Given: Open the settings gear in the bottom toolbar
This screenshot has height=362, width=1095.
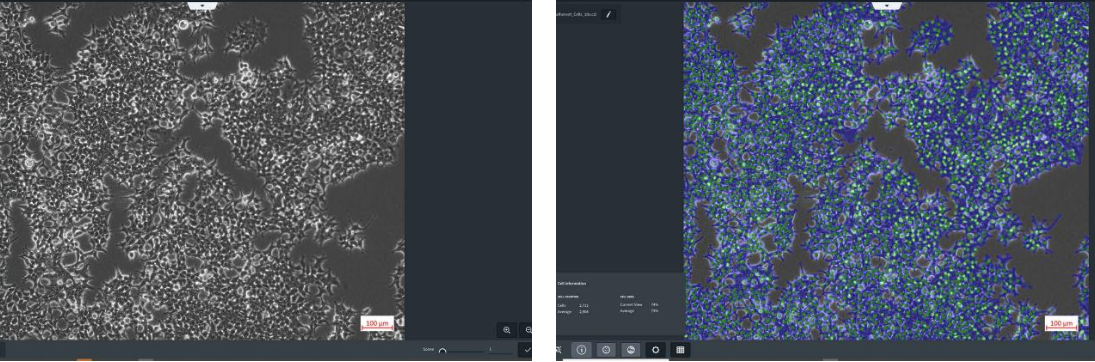Looking at the screenshot, I should pos(655,349).
